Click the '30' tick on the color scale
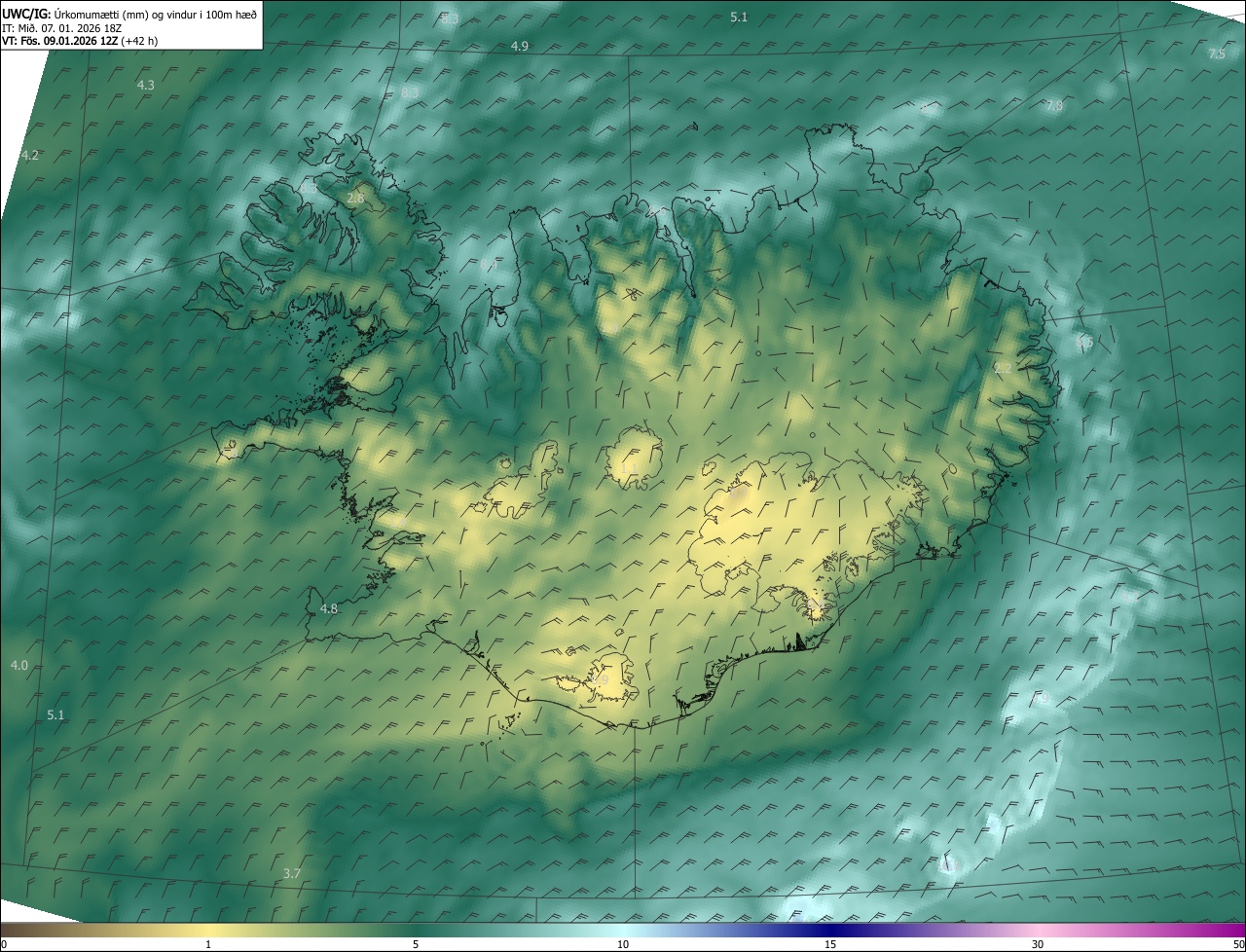Screen dimensions: 1246x952 [1038, 945]
